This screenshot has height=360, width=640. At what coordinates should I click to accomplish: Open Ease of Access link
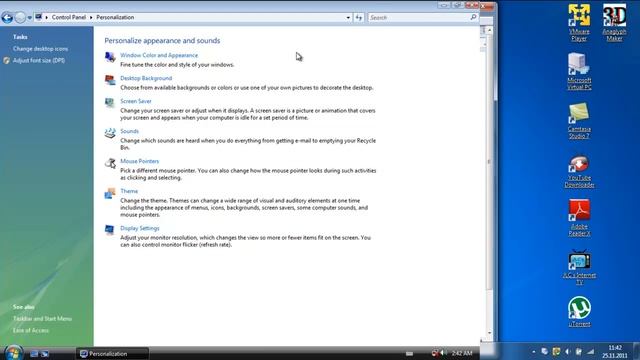pos(31,330)
